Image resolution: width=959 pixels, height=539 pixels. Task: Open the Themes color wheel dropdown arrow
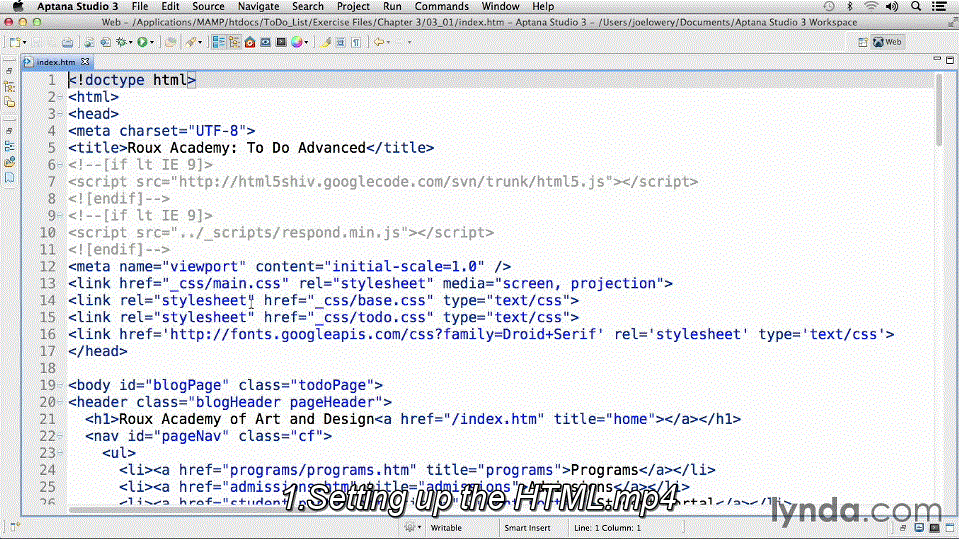pos(306,43)
